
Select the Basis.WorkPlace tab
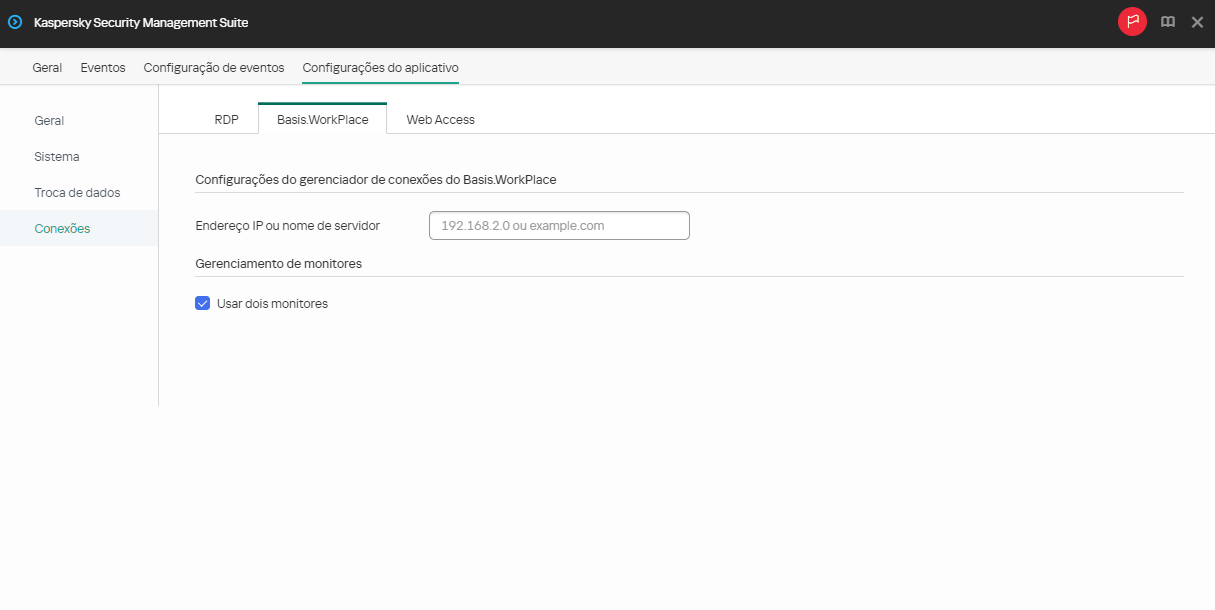click(x=322, y=118)
